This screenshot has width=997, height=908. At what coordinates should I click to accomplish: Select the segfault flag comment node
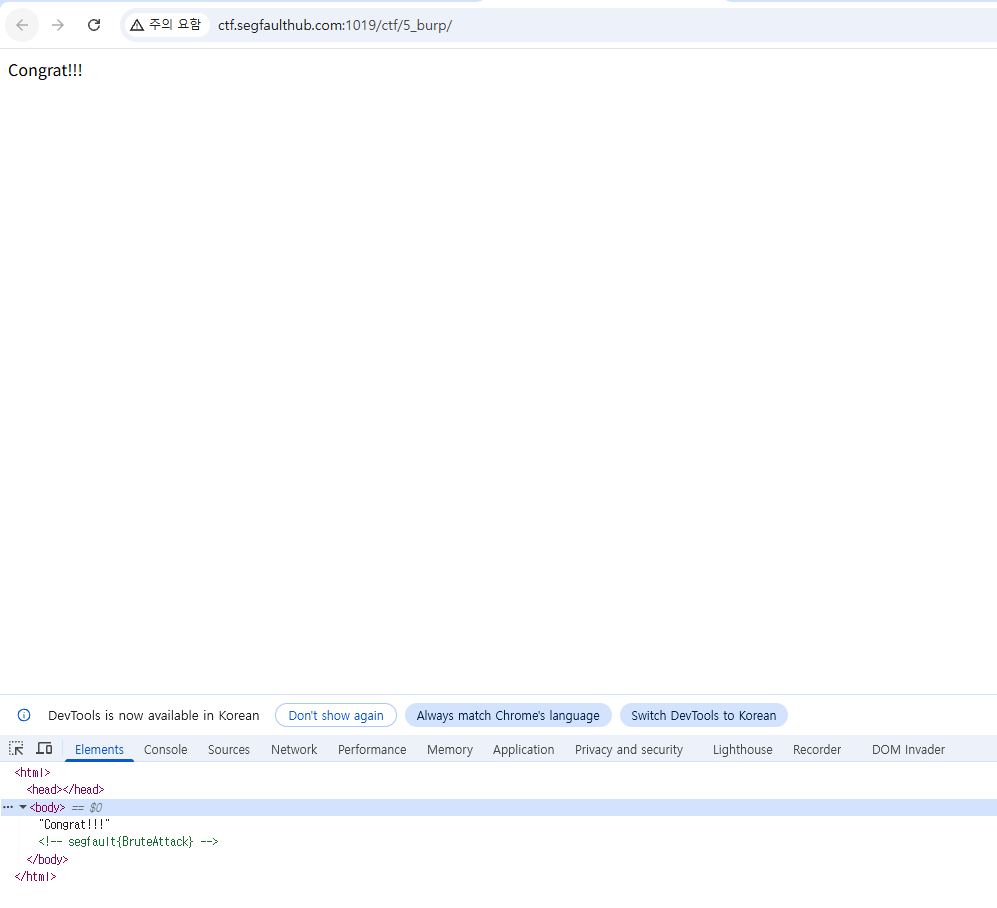coord(129,842)
